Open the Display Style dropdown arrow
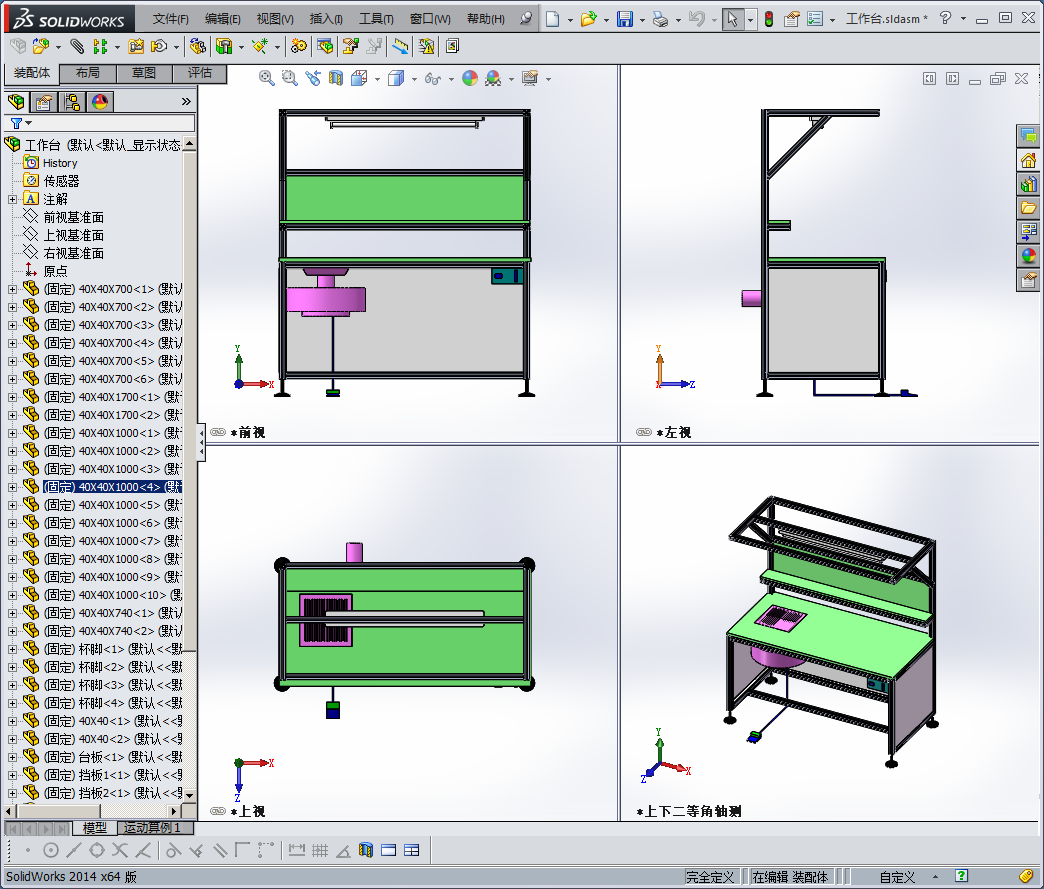The width and height of the screenshot is (1044, 889). [414, 79]
